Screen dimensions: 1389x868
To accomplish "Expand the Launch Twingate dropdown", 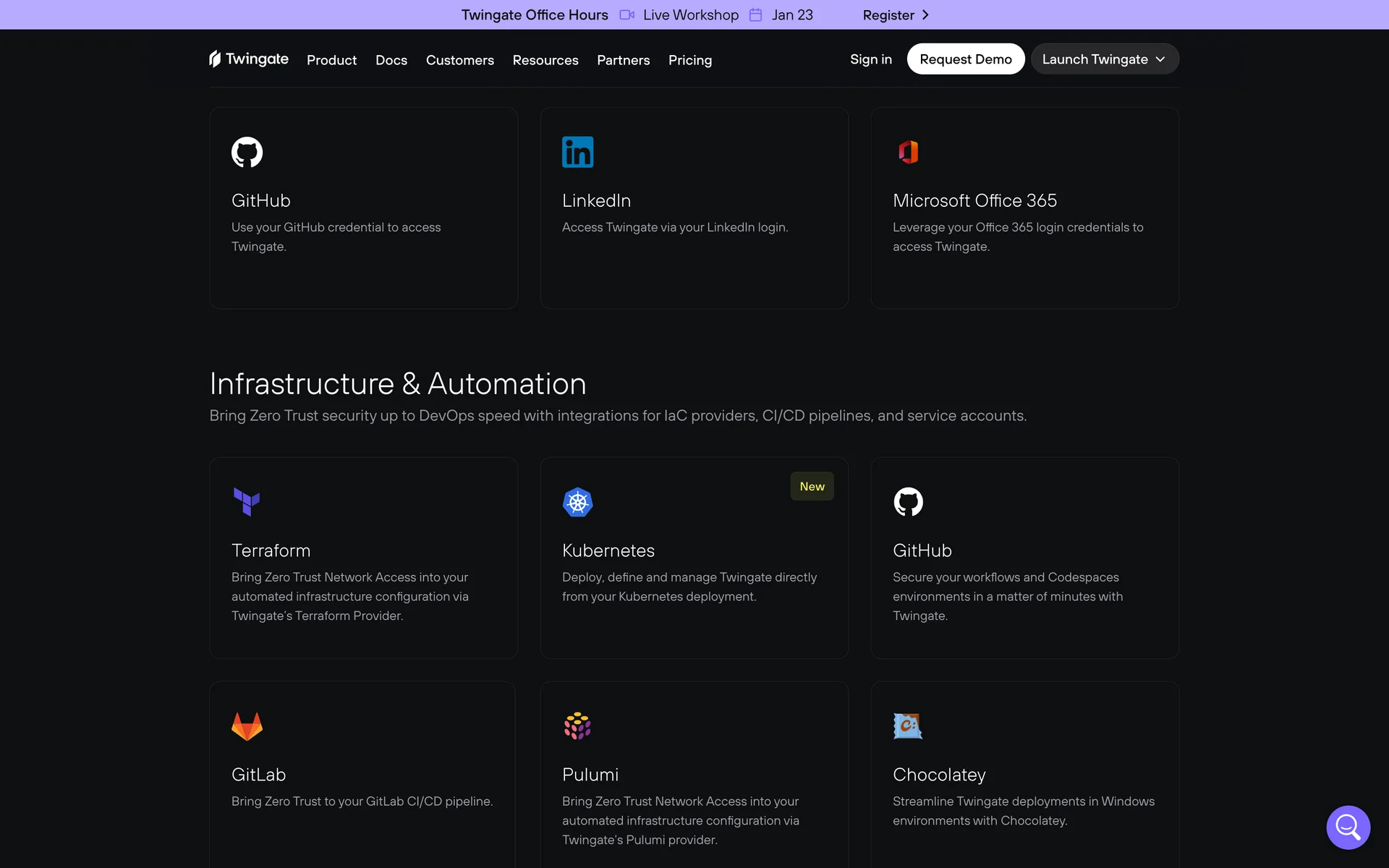I will 1104,59.
